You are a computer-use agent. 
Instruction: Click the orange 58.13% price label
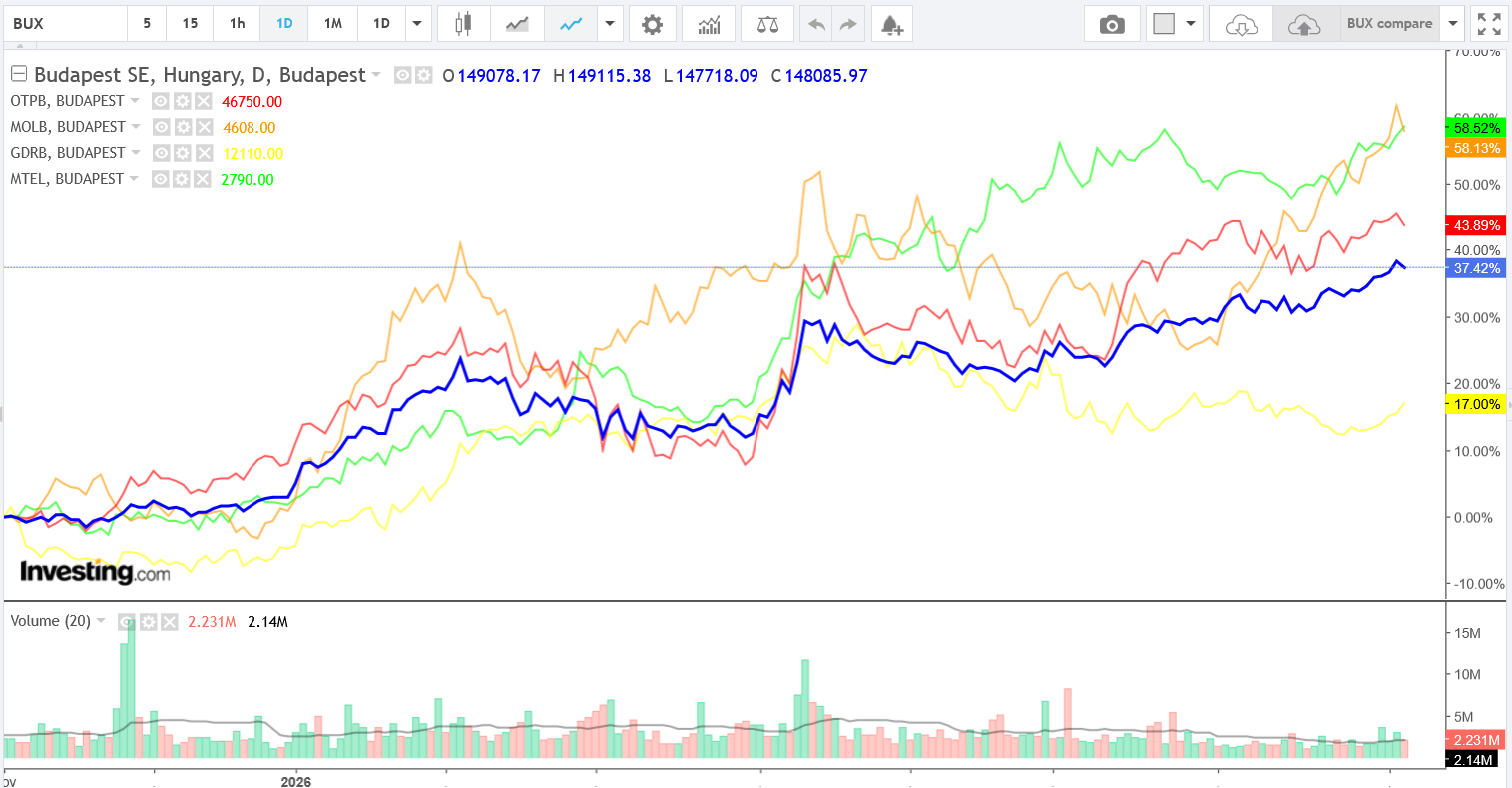[1477, 148]
